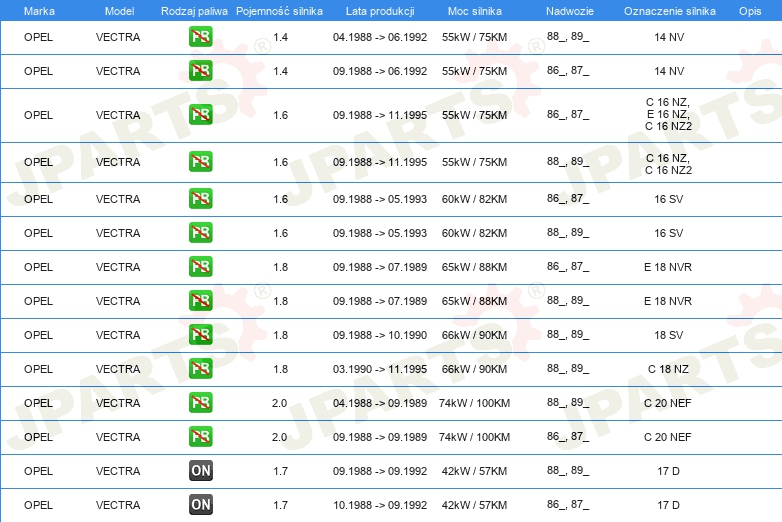Click 74kW / 100KM in the 09.1988 -> 09.1989 row
The height and width of the screenshot is (522, 782).
474,437
